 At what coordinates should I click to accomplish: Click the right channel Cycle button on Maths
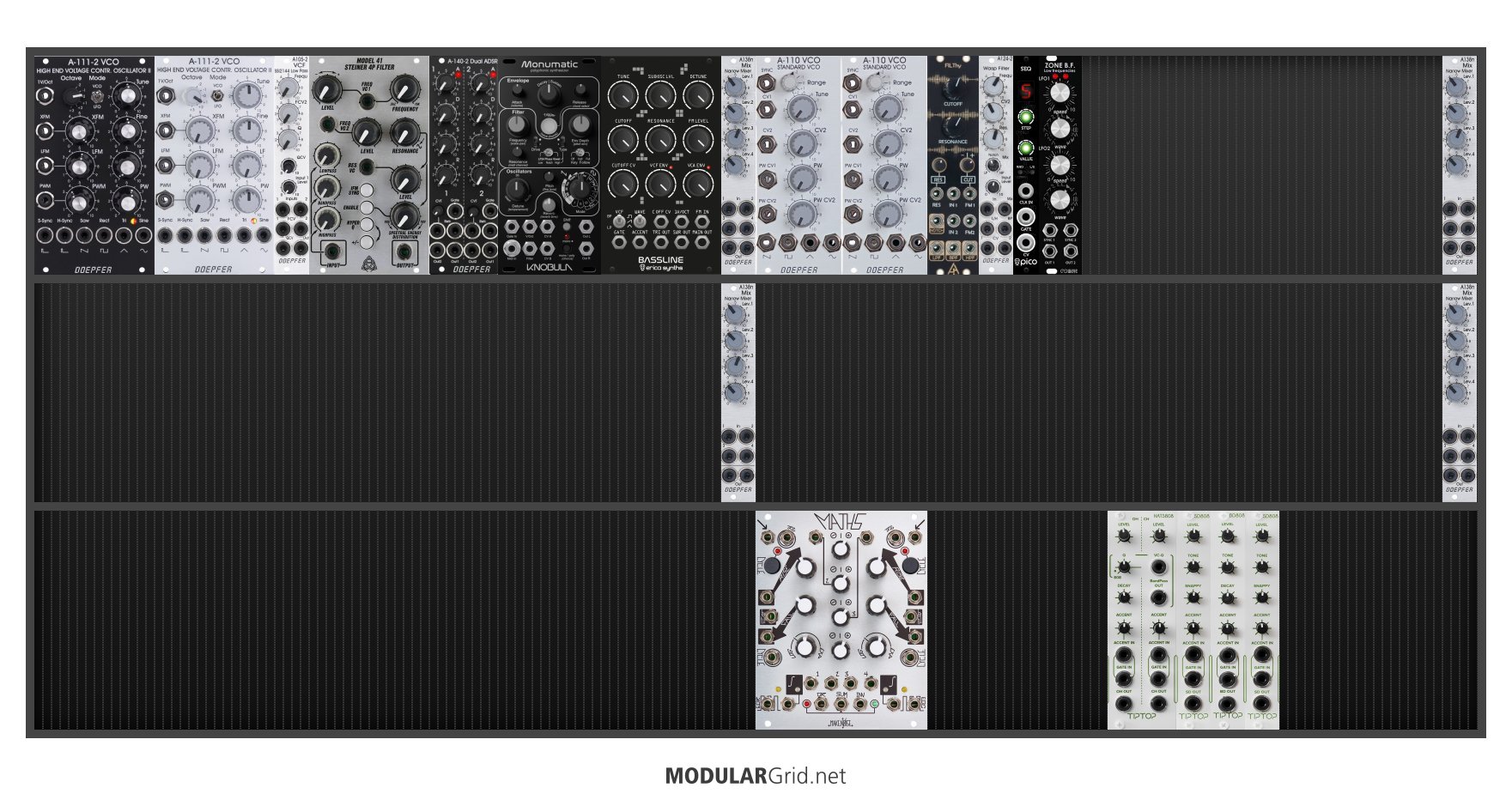click(911, 566)
